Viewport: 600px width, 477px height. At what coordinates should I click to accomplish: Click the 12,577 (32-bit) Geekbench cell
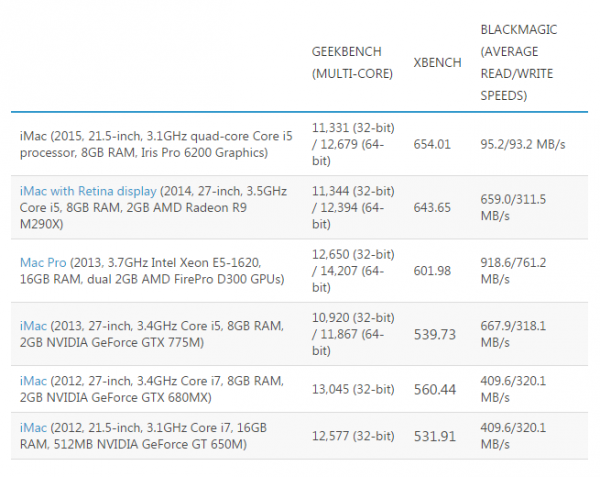[x=353, y=436]
